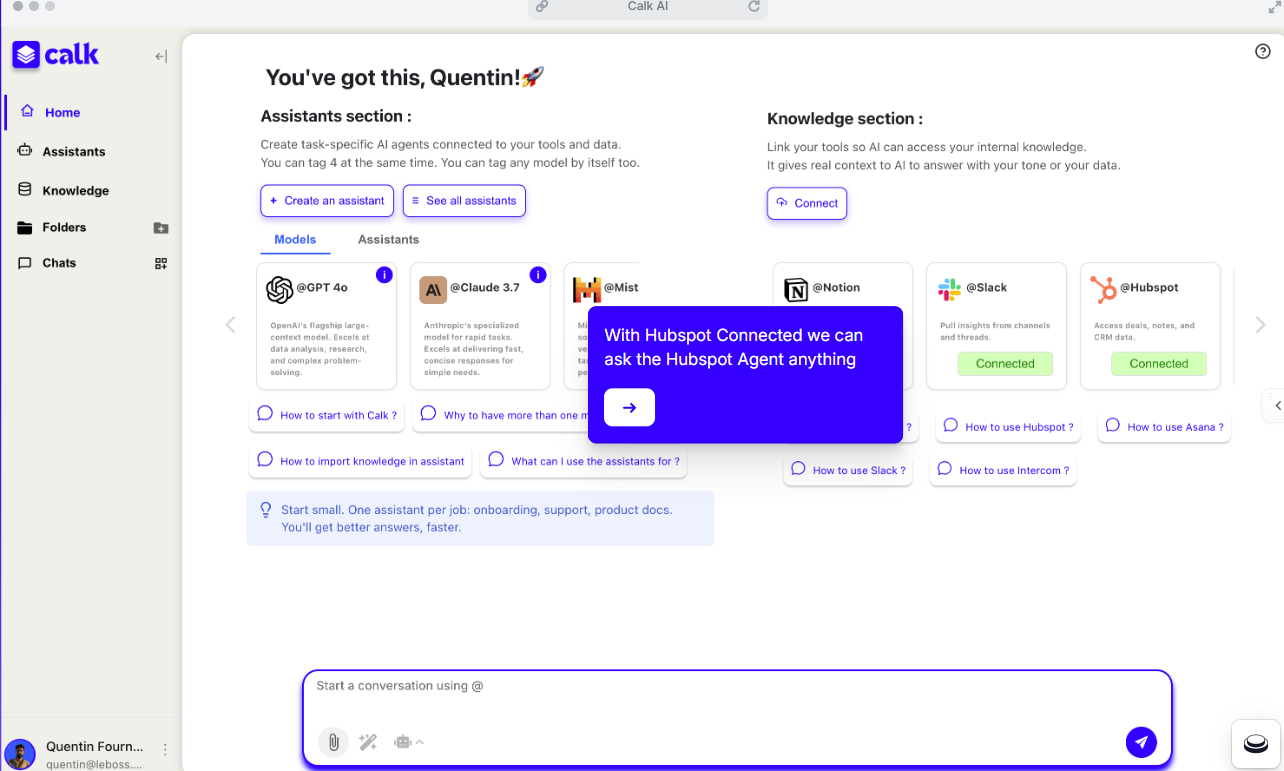1284x771 pixels.
Task: Start a new chat using the grid-plus icon
Action: pos(160,262)
